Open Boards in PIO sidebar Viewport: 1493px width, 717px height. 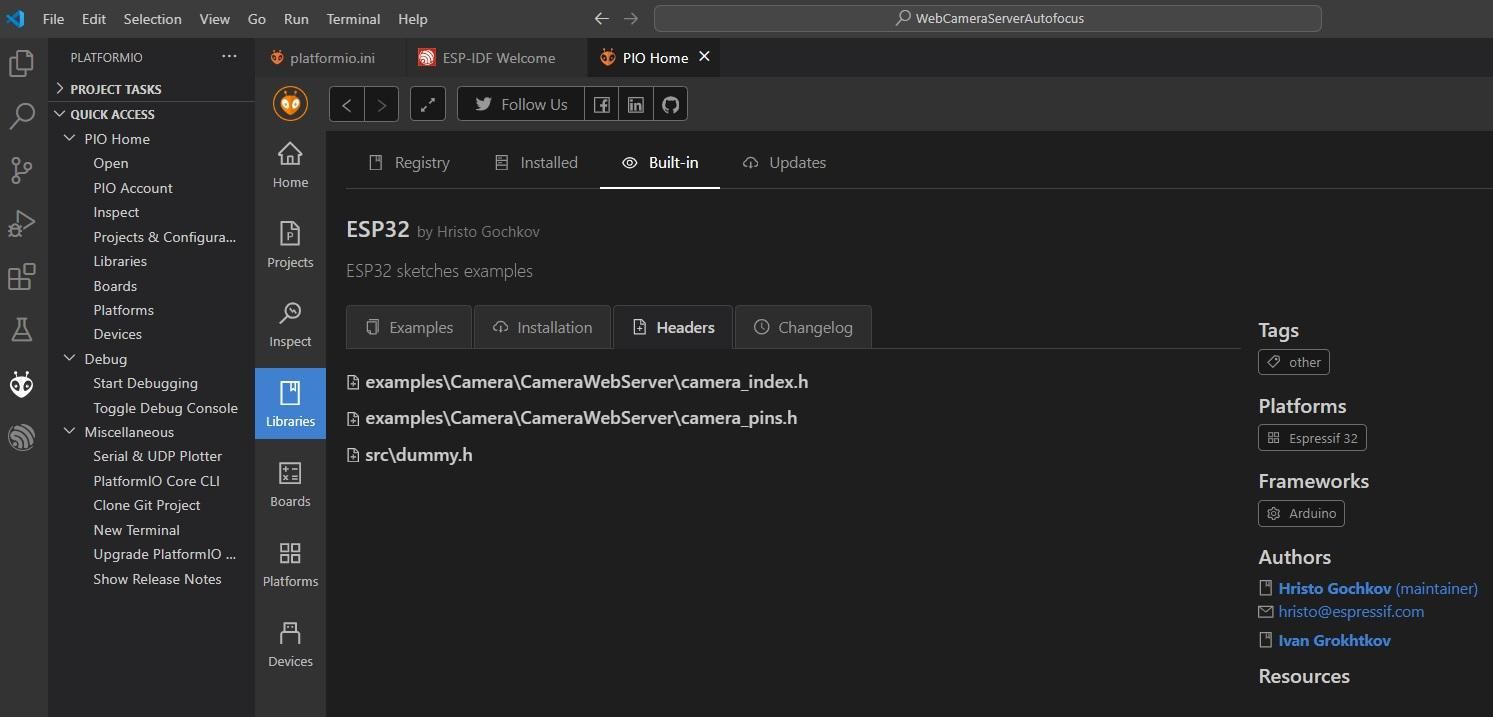point(290,484)
